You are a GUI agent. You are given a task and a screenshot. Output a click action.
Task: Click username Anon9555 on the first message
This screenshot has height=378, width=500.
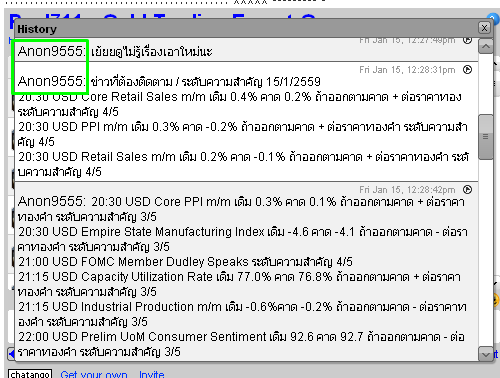pyautogui.click(x=52, y=51)
